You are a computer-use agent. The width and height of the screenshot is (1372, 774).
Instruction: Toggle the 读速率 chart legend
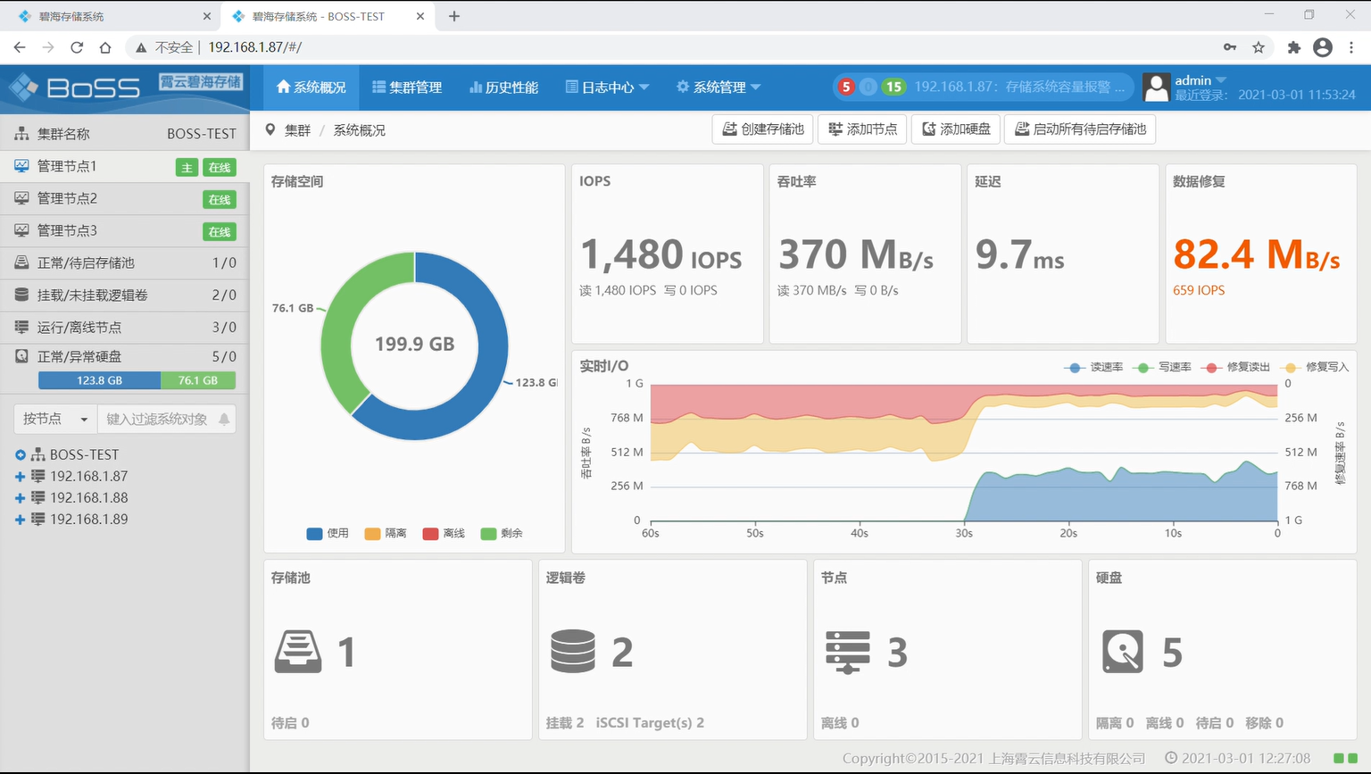1094,368
